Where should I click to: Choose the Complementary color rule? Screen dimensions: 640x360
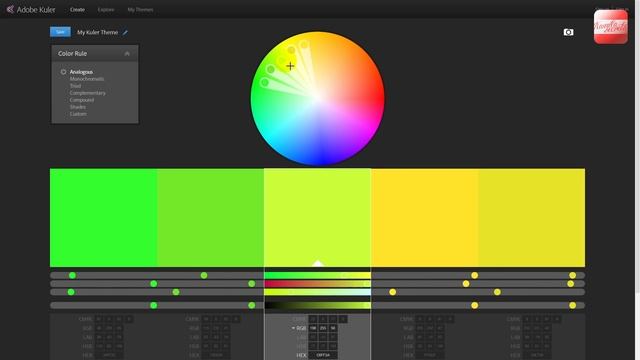[x=87, y=93]
